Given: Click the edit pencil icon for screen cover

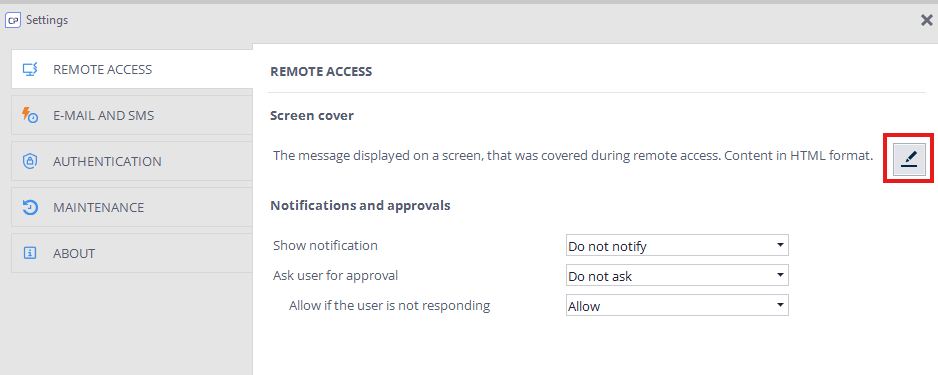Looking at the screenshot, I should coord(909,159).
